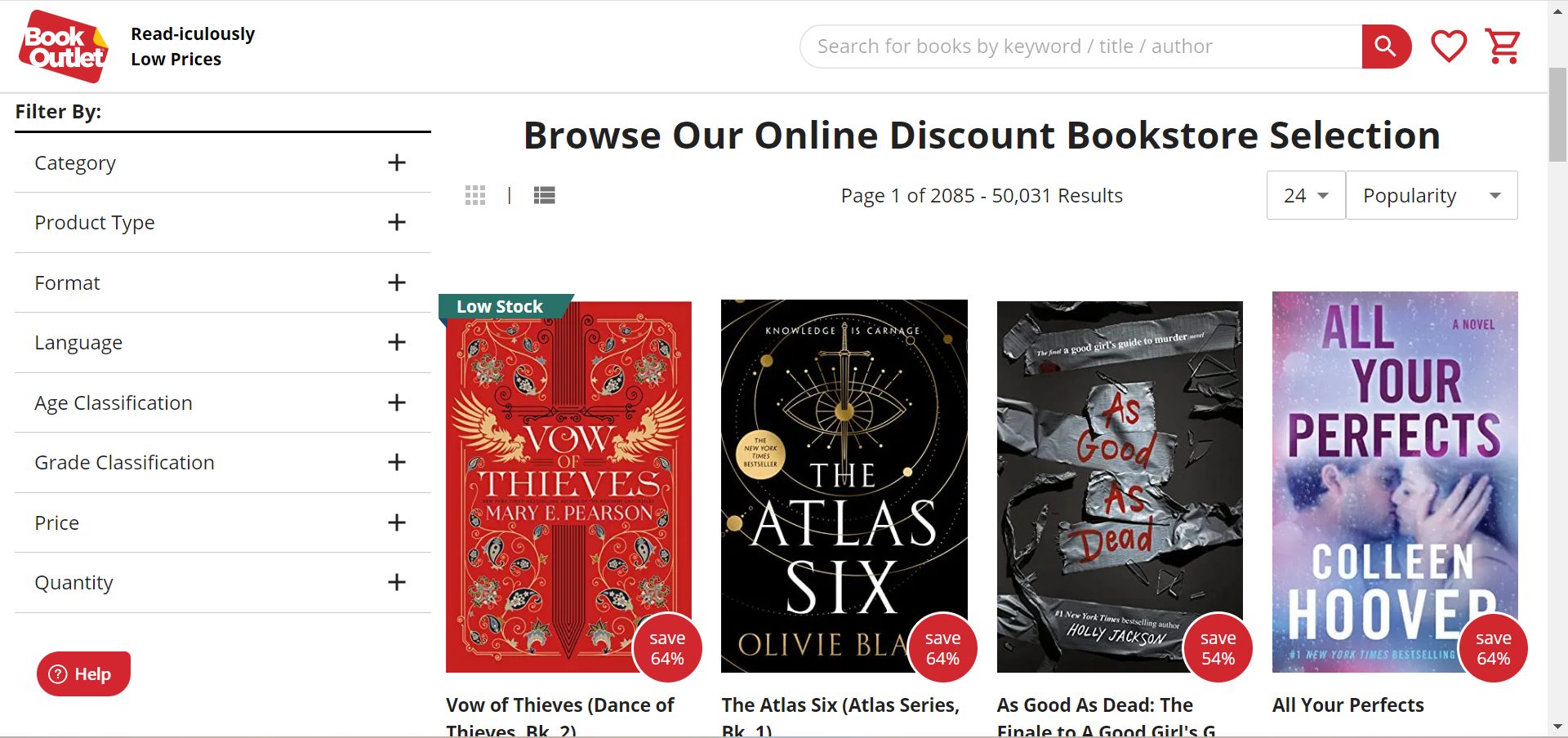Expand the Language filter
The image size is (1568, 738).
pyautogui.click(x=397, y=342)
